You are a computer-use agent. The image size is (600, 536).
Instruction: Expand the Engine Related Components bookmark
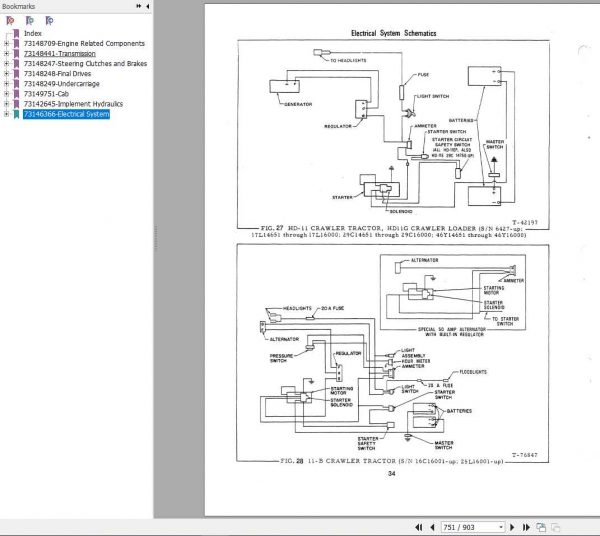6,44
